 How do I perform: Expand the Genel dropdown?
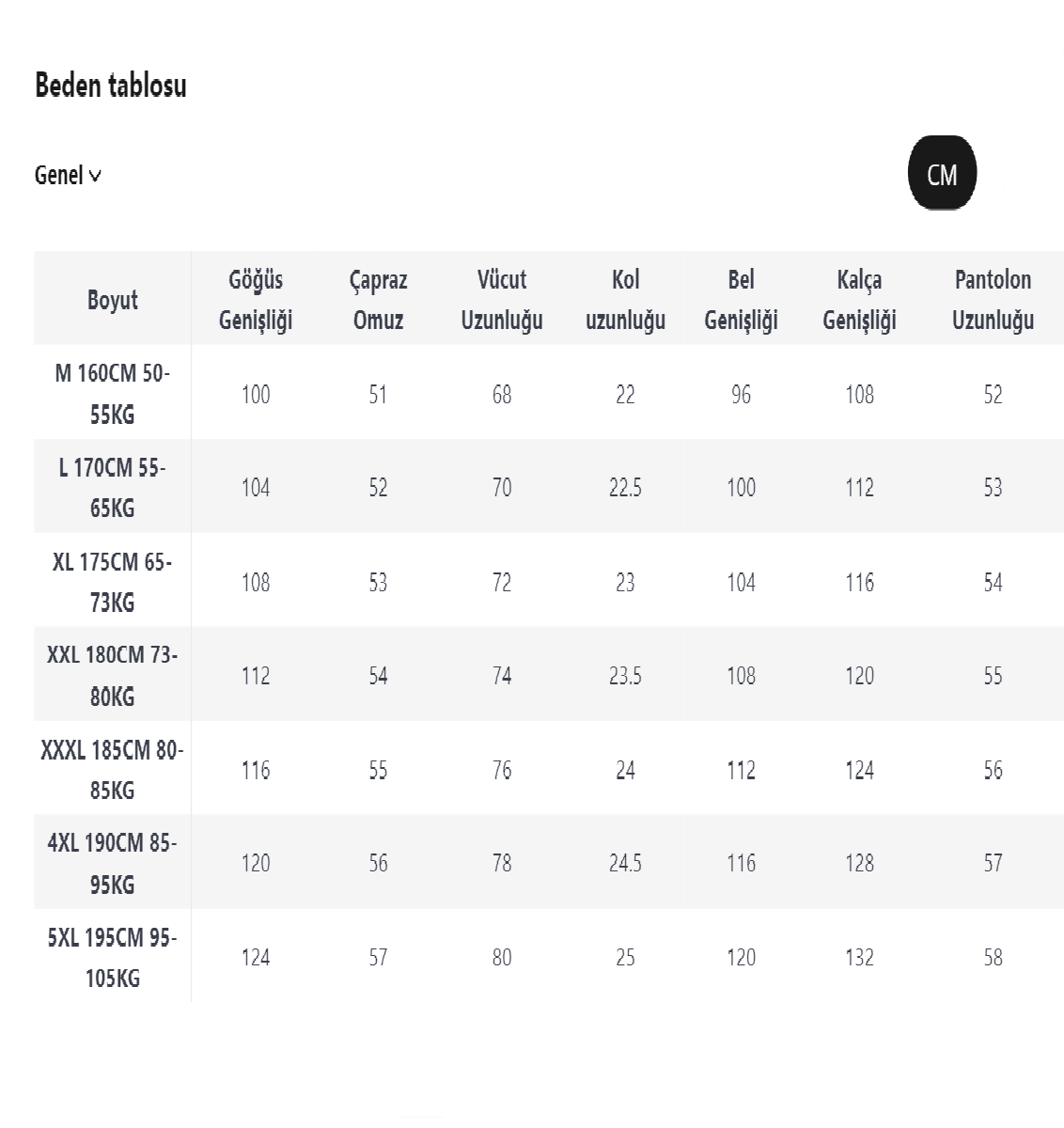(x=68, y=176)
